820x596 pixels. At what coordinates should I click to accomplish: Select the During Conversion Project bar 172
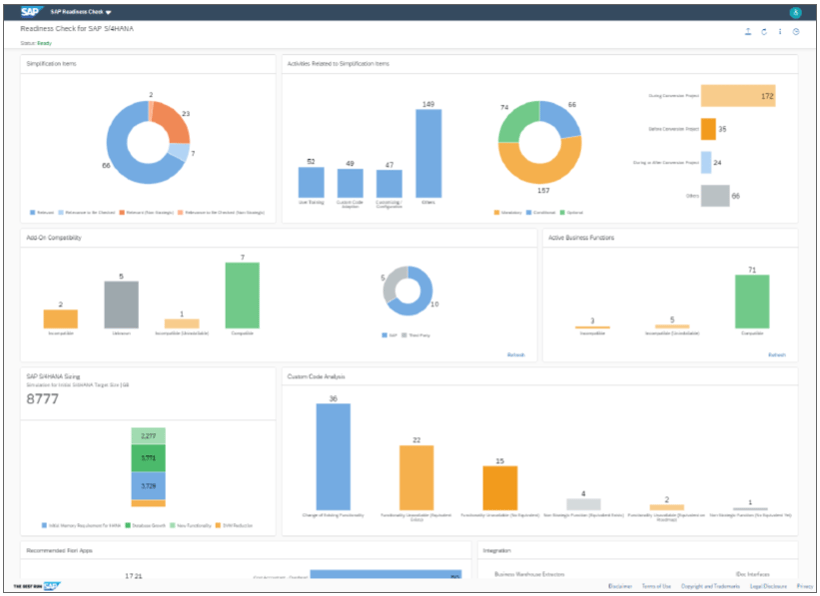(738, 96)
